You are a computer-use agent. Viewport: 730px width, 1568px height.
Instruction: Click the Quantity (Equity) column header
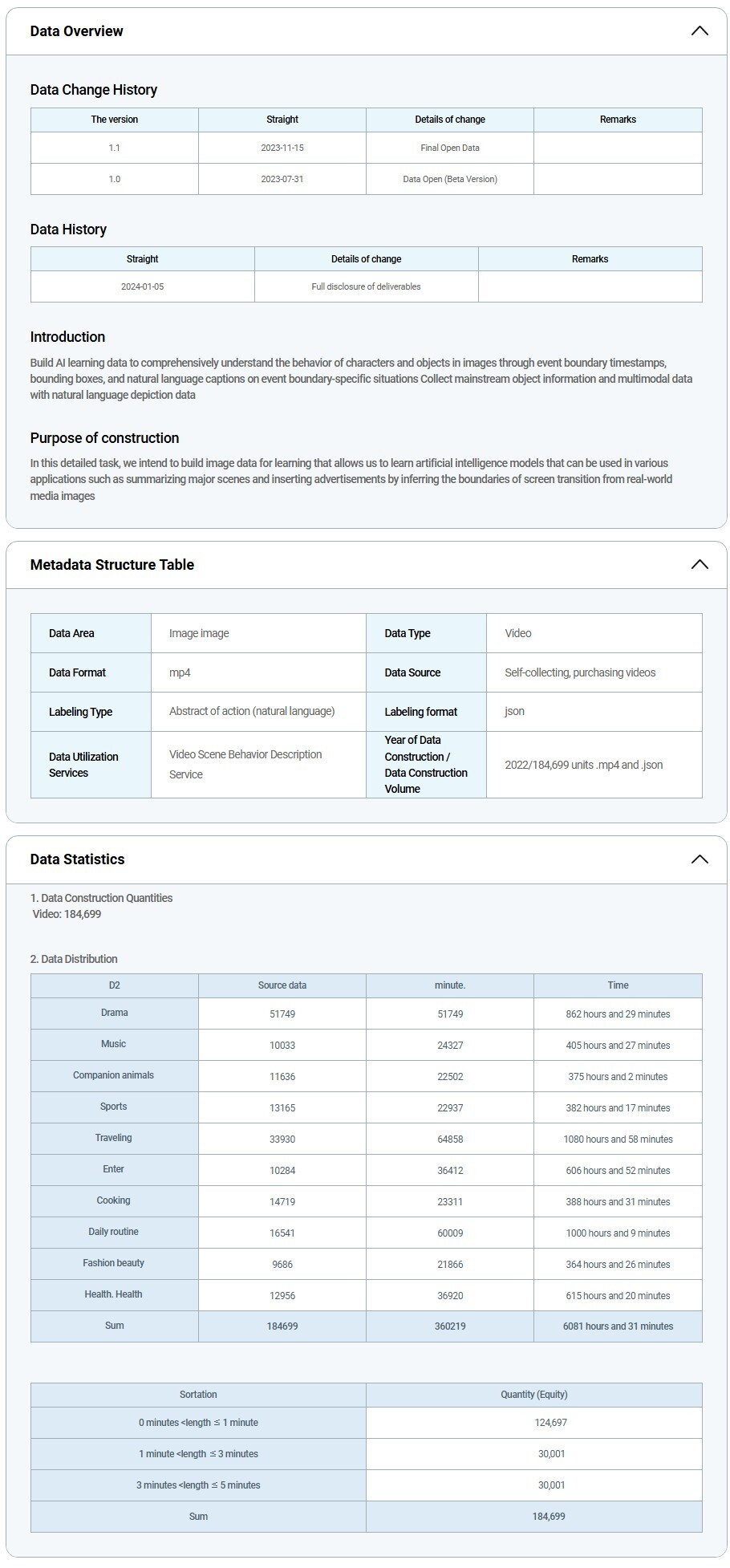pyautogui.click(x=533, y=1395)
